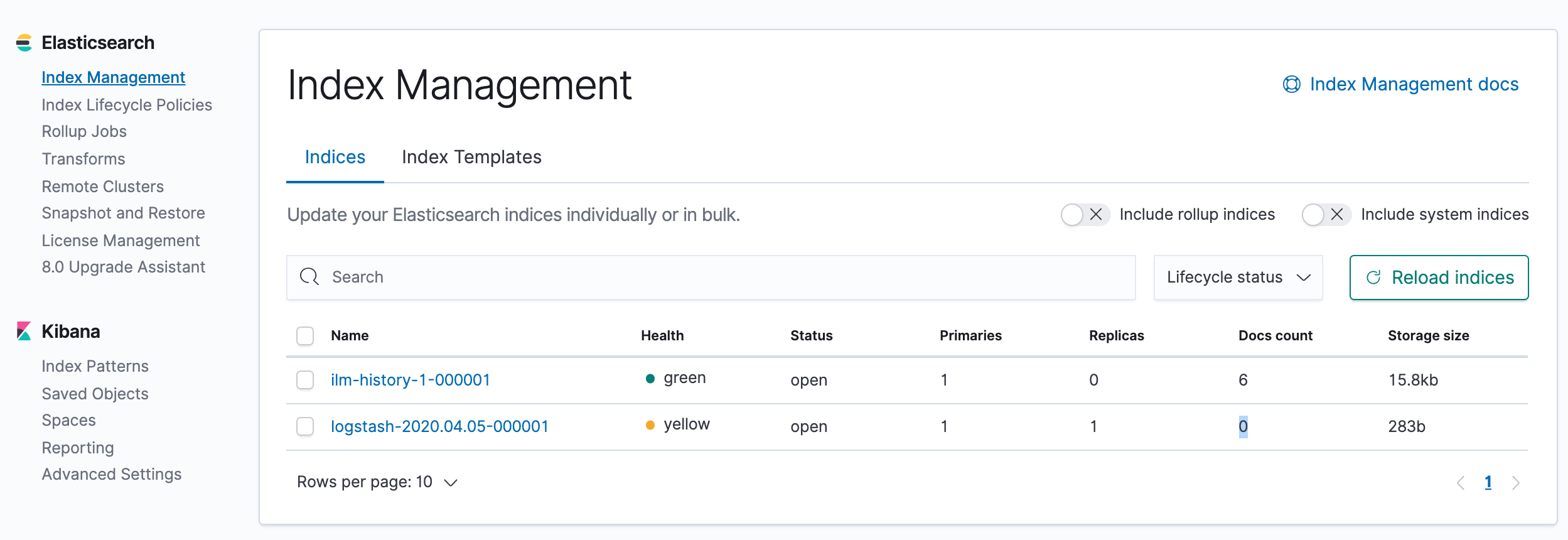The height and width of the screenshot is (540, 1568).
Task: Open the Lifecycle status dropdown
Action: pos(1238,277)
